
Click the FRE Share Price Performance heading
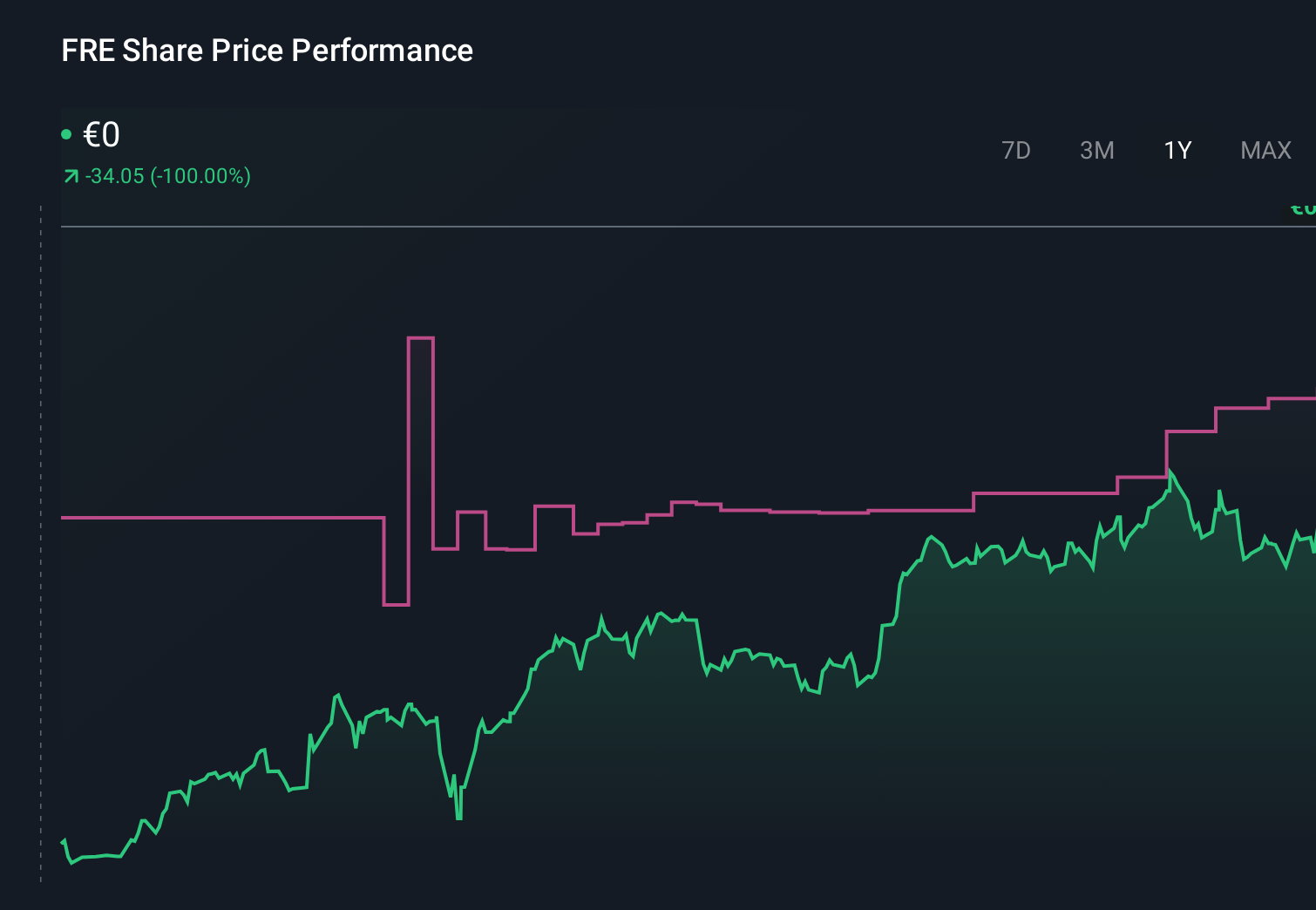point(267,51)
